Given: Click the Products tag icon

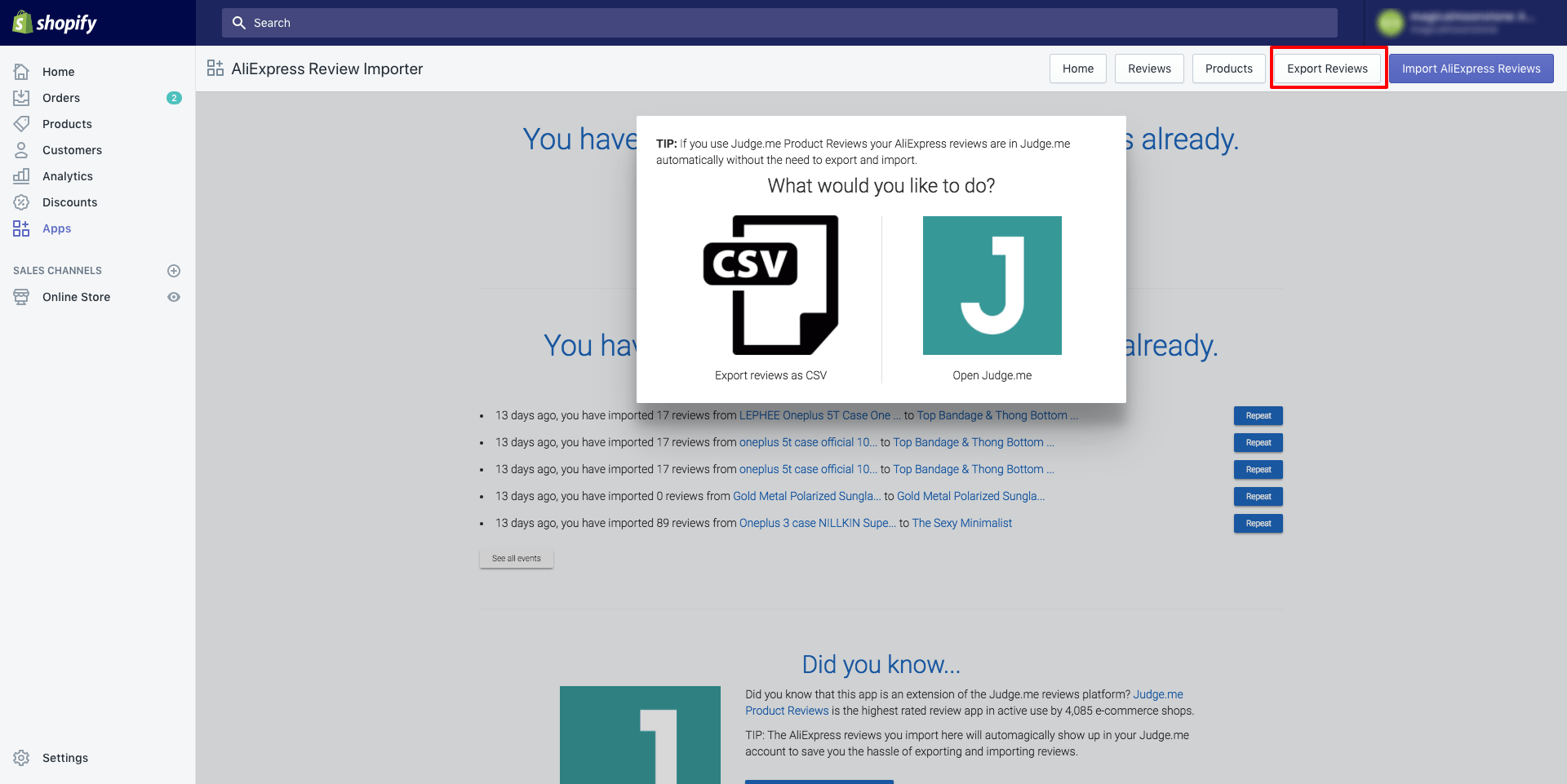Looking at the screenshot, I should pos(21,124).
